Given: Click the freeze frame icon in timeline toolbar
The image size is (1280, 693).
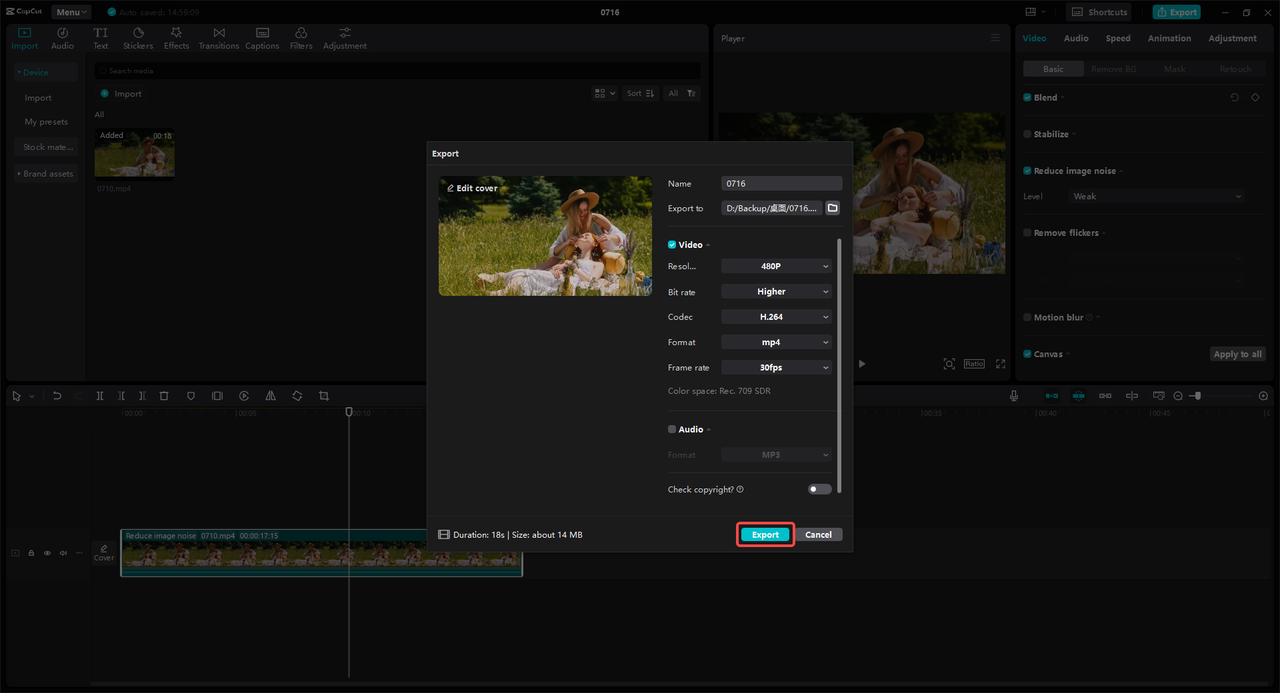Looking at the screenshot, I should point(217,396).
